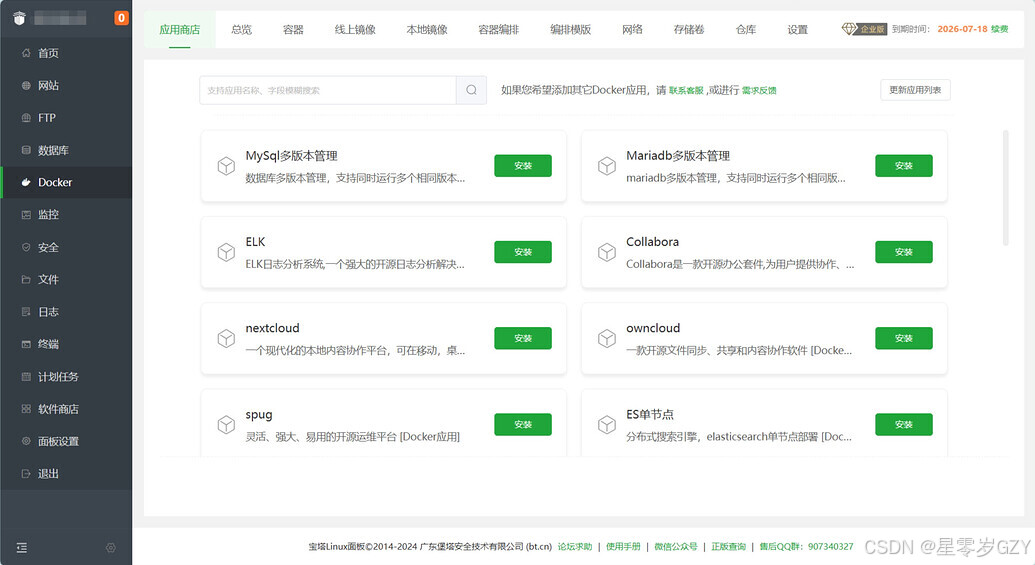Click the shield icon beside 安全

[26, 248]
